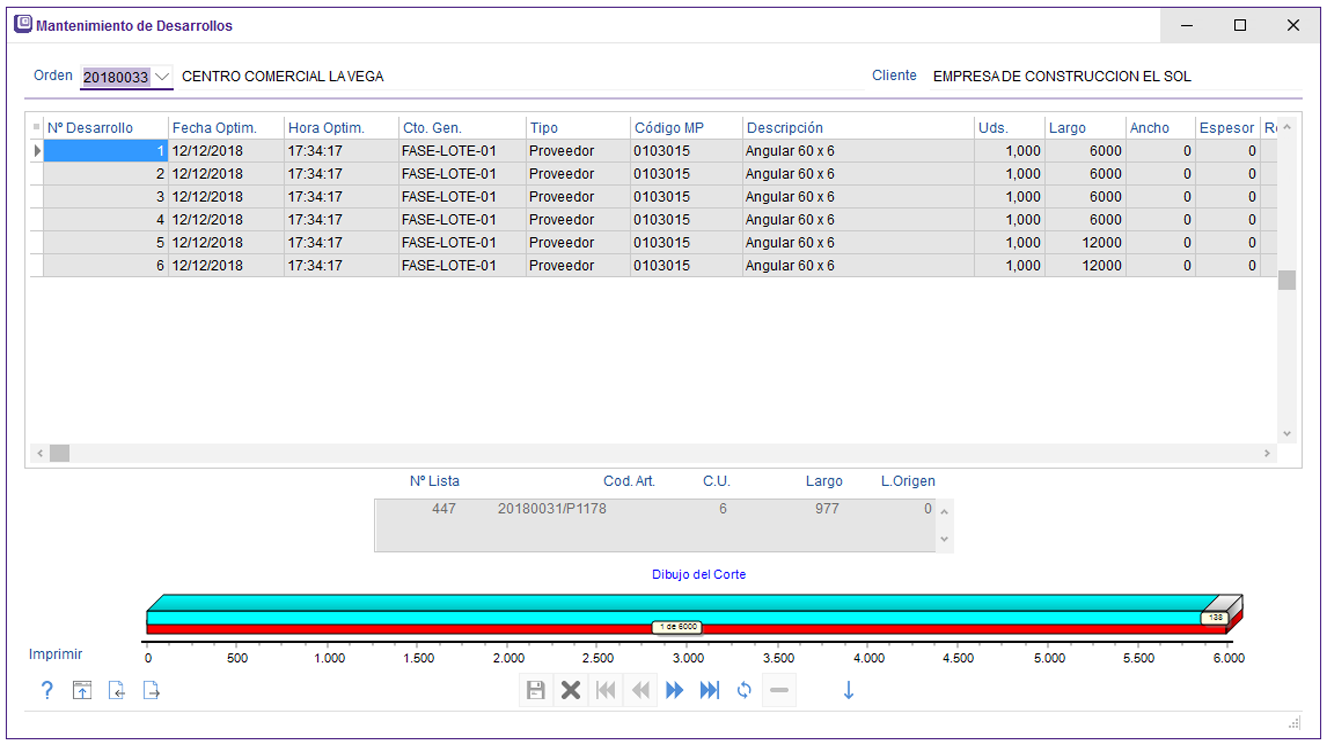Click the blue down arrow icon

click(848, 690)
